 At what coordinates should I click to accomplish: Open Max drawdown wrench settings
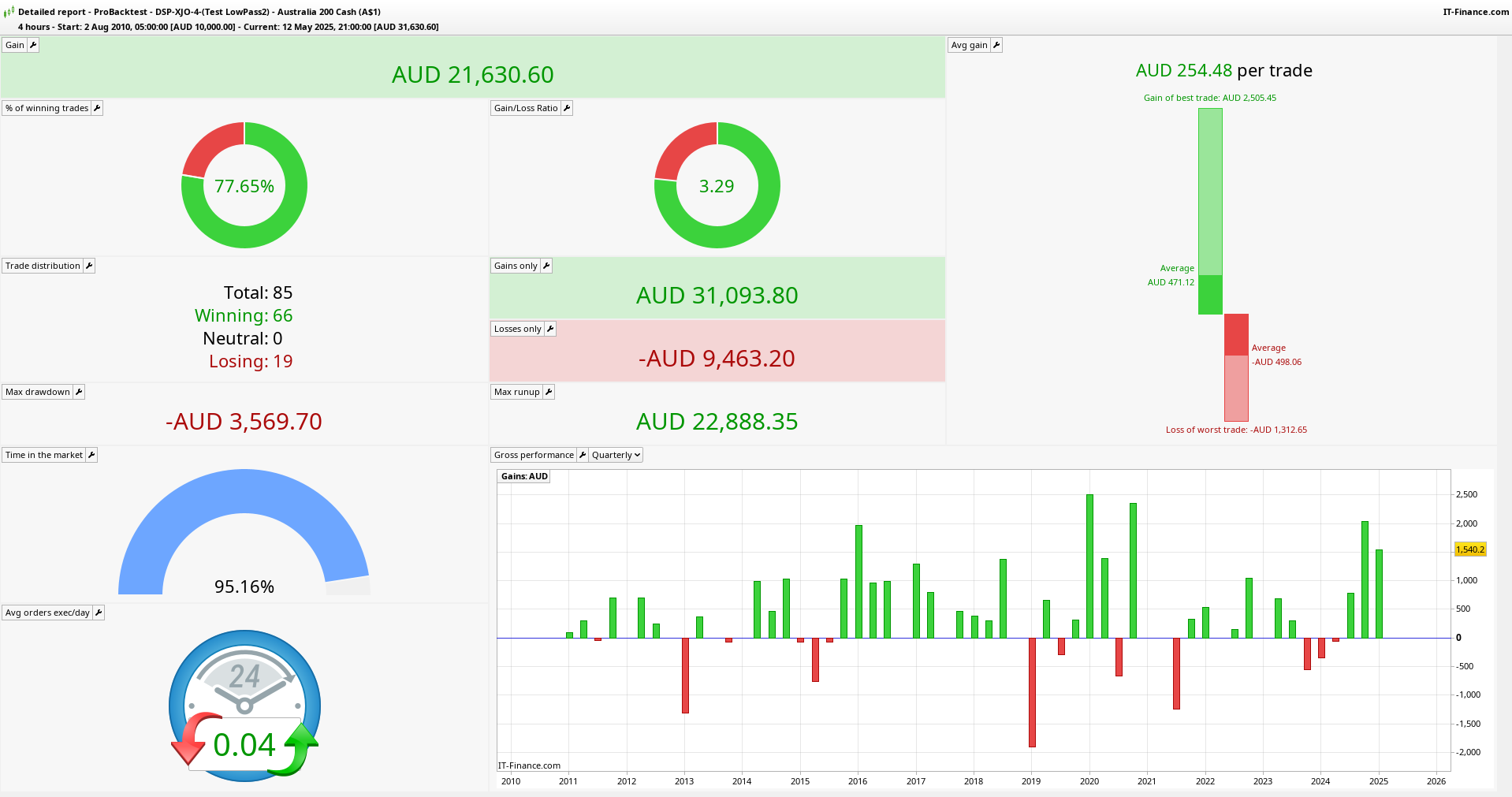click(x=79, y=392)
